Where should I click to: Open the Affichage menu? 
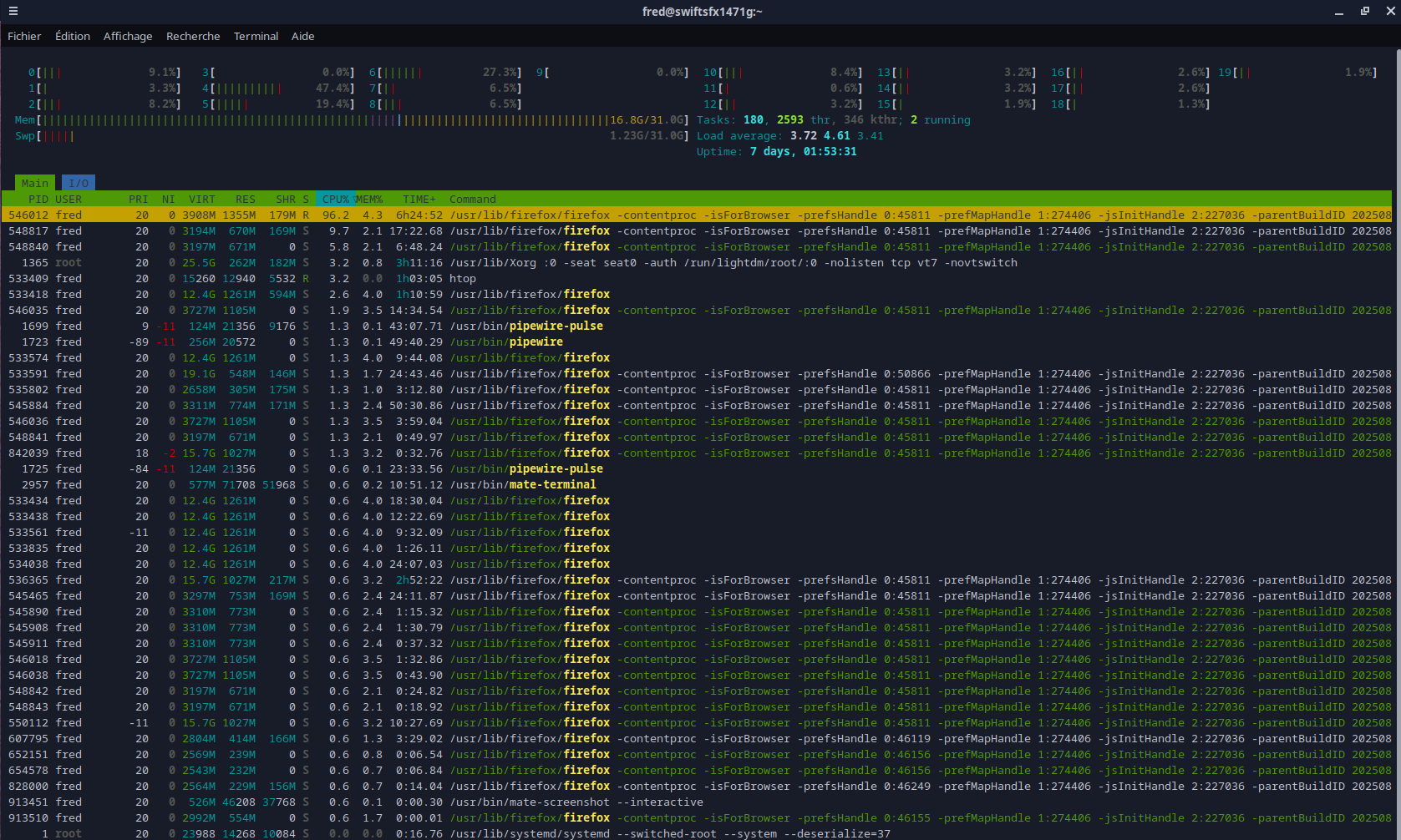tap(128, 36)
